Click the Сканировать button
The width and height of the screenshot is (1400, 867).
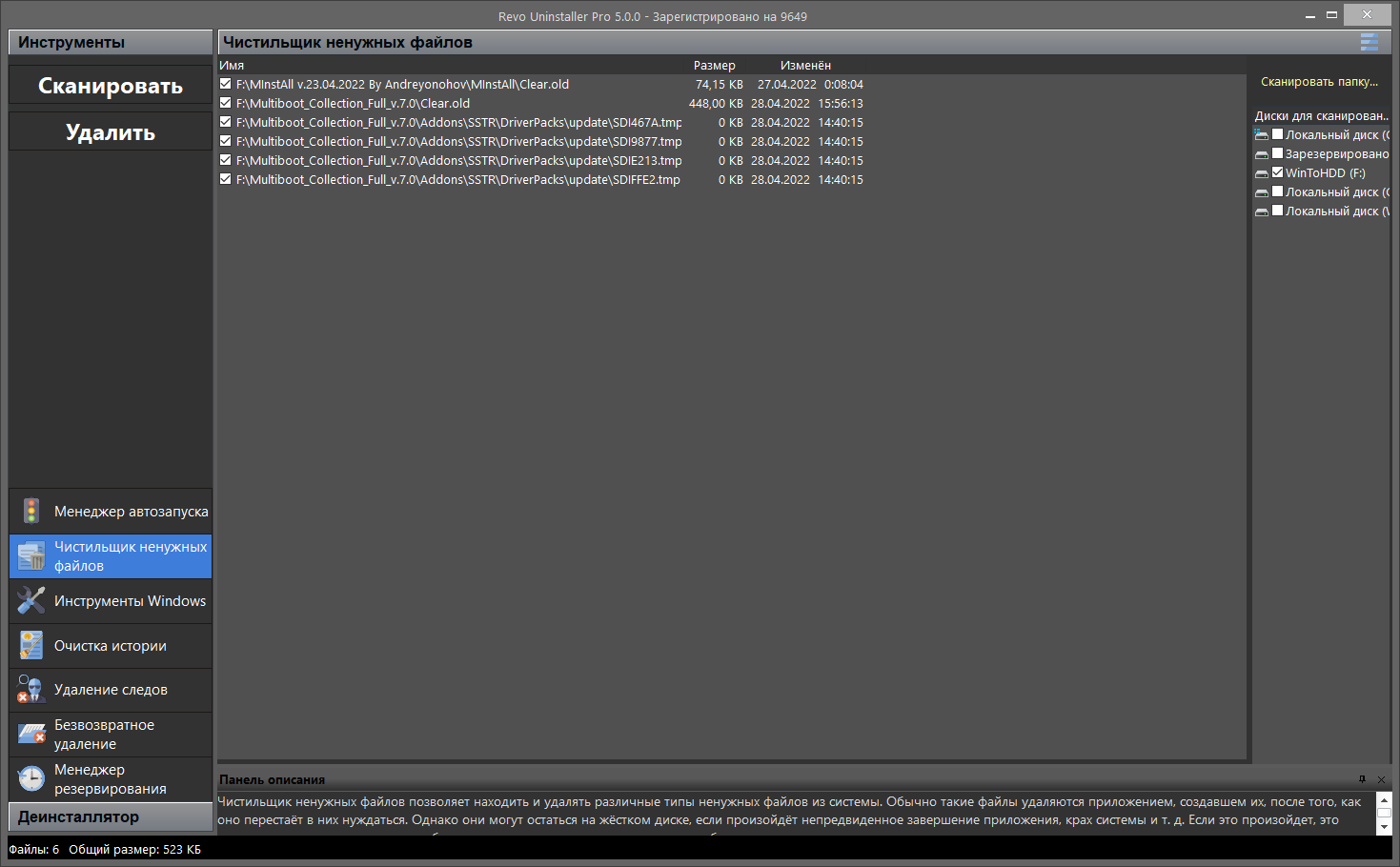[x=111, y=85]
